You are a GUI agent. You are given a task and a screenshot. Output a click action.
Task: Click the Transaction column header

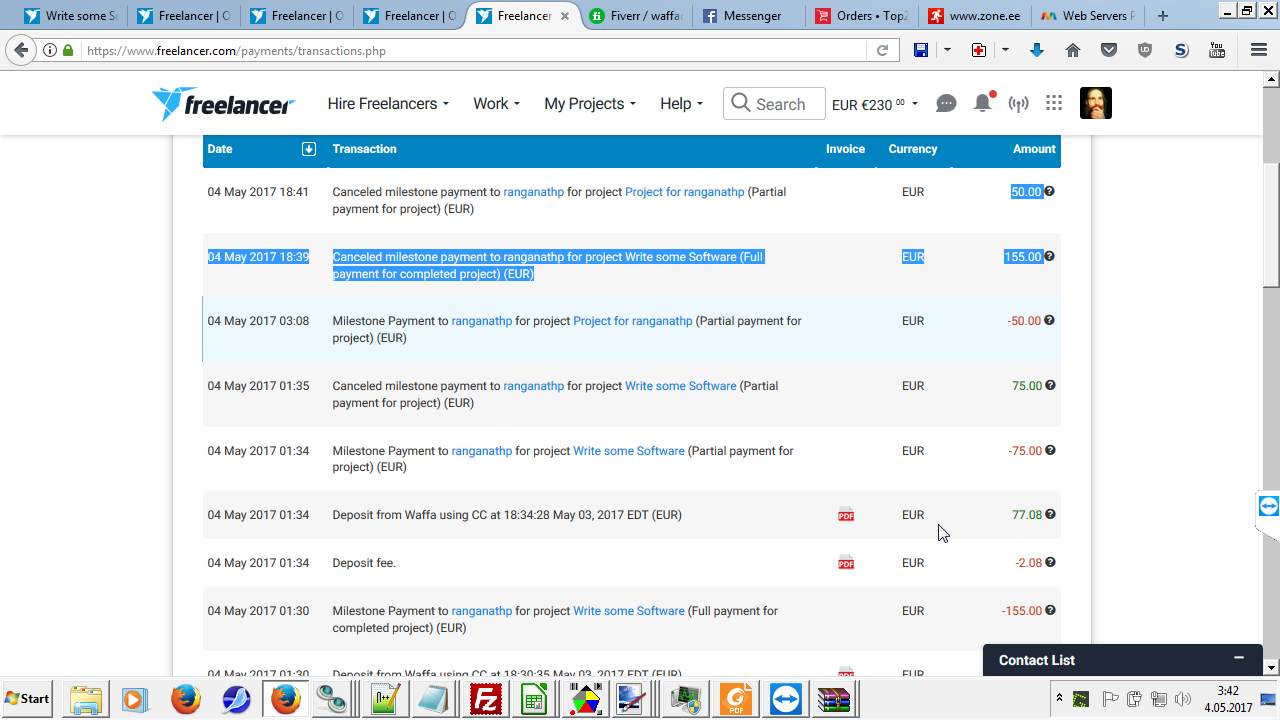pos(364,149)
